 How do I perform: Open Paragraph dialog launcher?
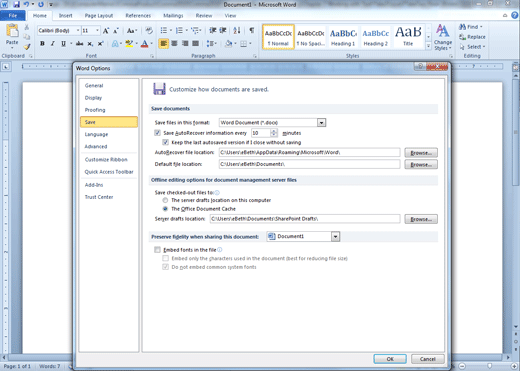(x=255, y=56)
